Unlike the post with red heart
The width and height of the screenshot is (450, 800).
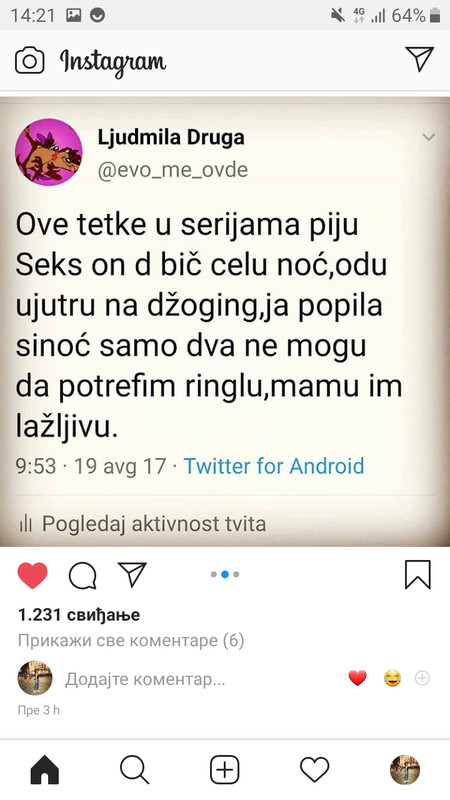(x=33, y=575)
